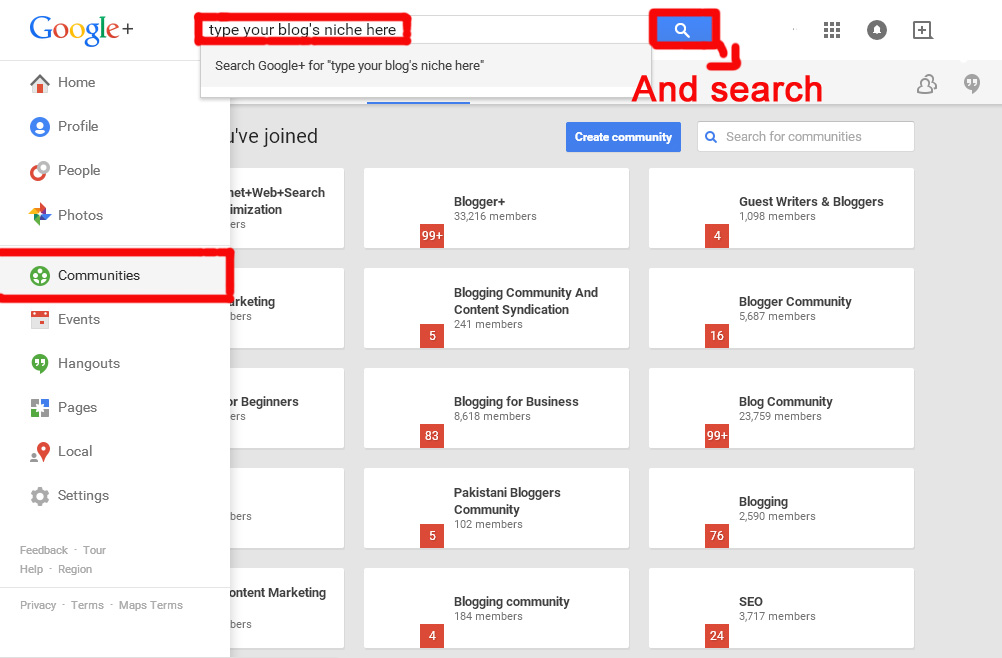Click the 'Search for communities' field

[806, 137]
